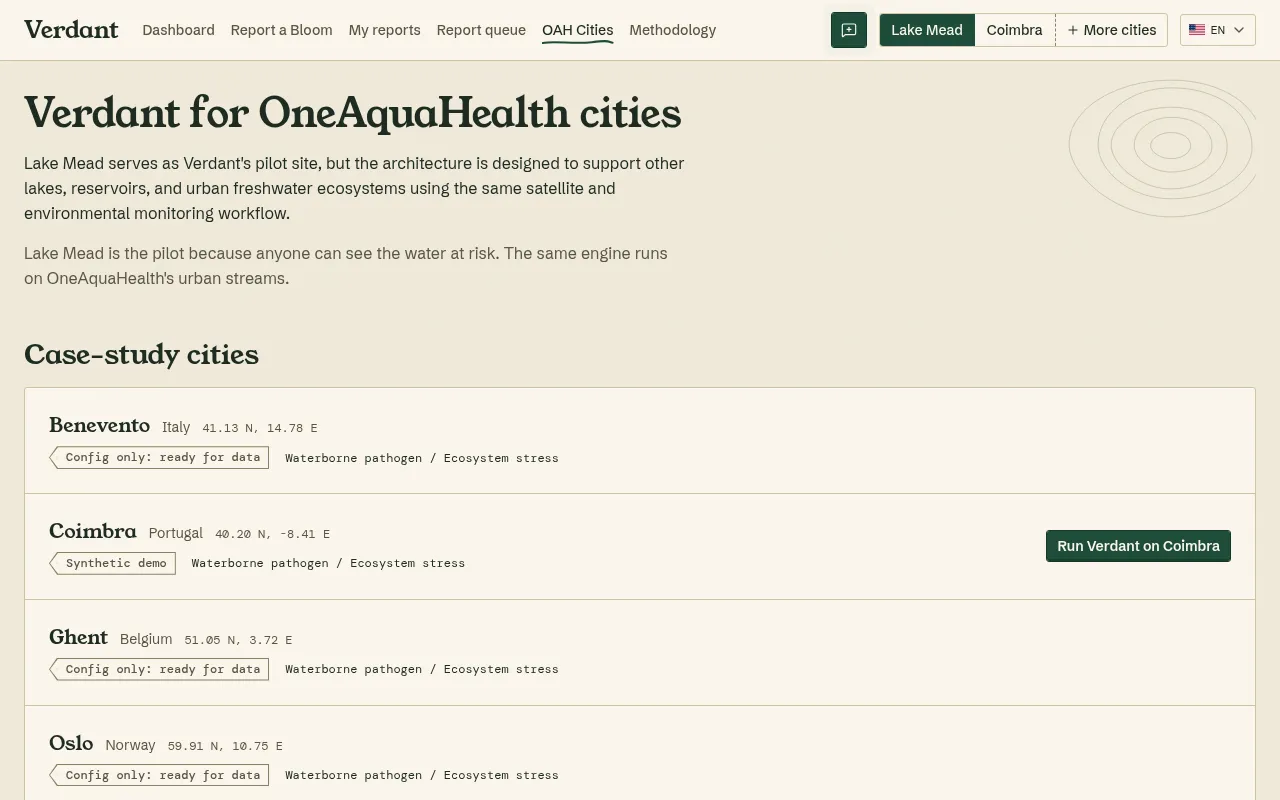Click the Verdant logo
This screenshot has height=800, width=1280.
(71, 30)
